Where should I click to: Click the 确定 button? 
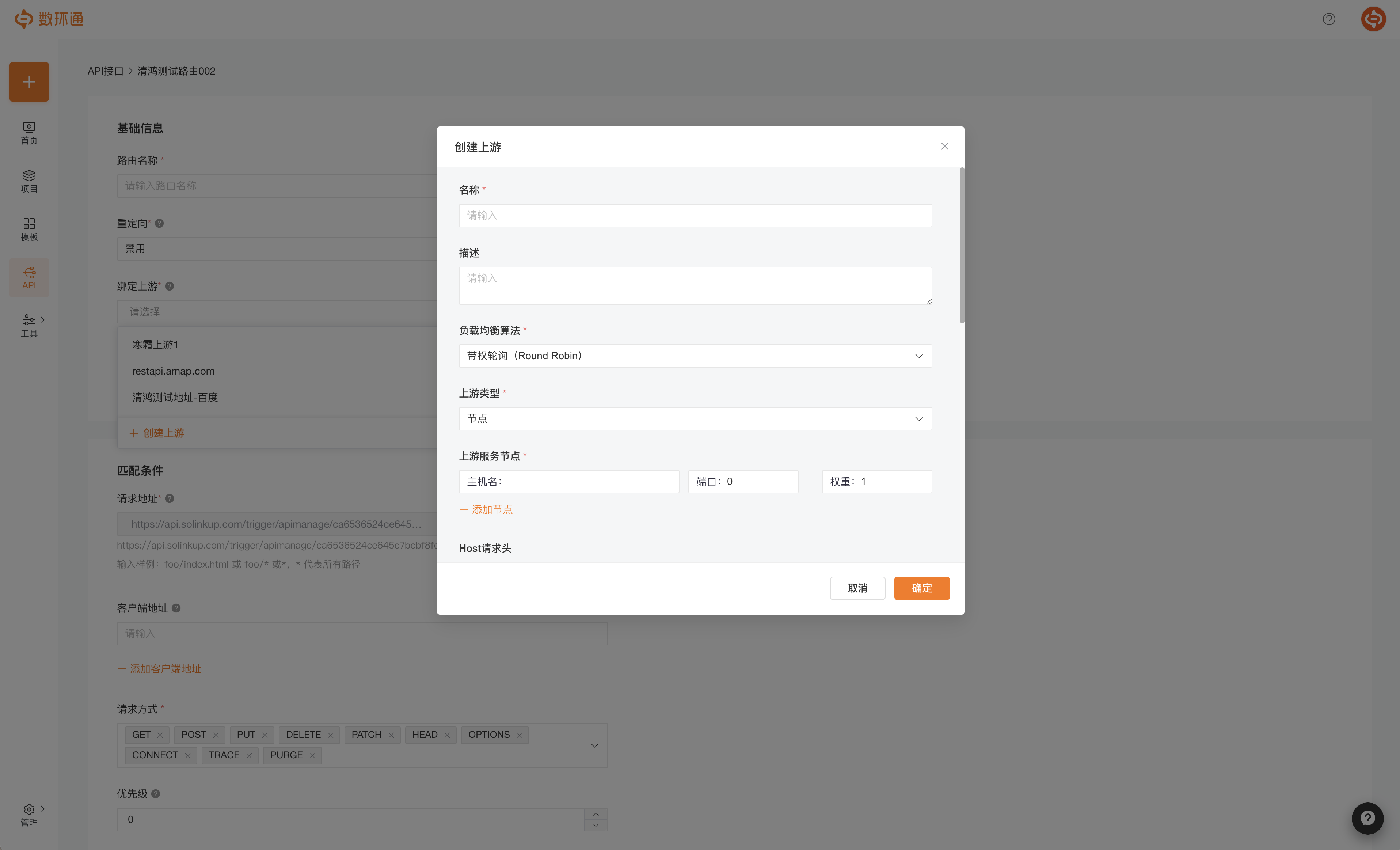(922, 588)
